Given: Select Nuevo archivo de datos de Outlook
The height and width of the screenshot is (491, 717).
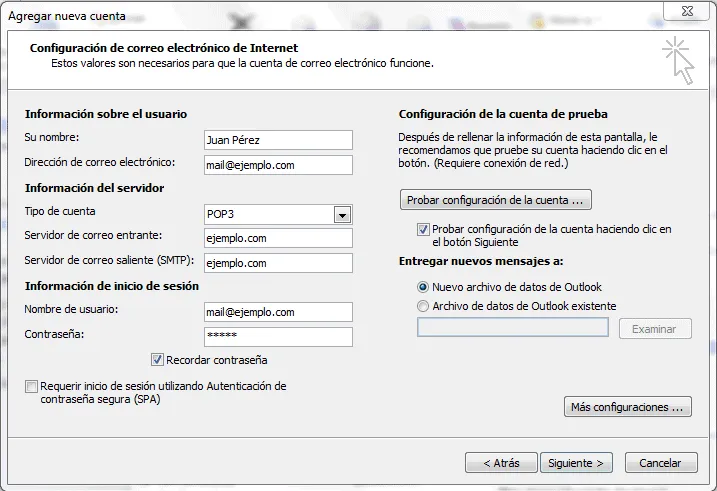Looking at the screenshot, I should 423,287.
